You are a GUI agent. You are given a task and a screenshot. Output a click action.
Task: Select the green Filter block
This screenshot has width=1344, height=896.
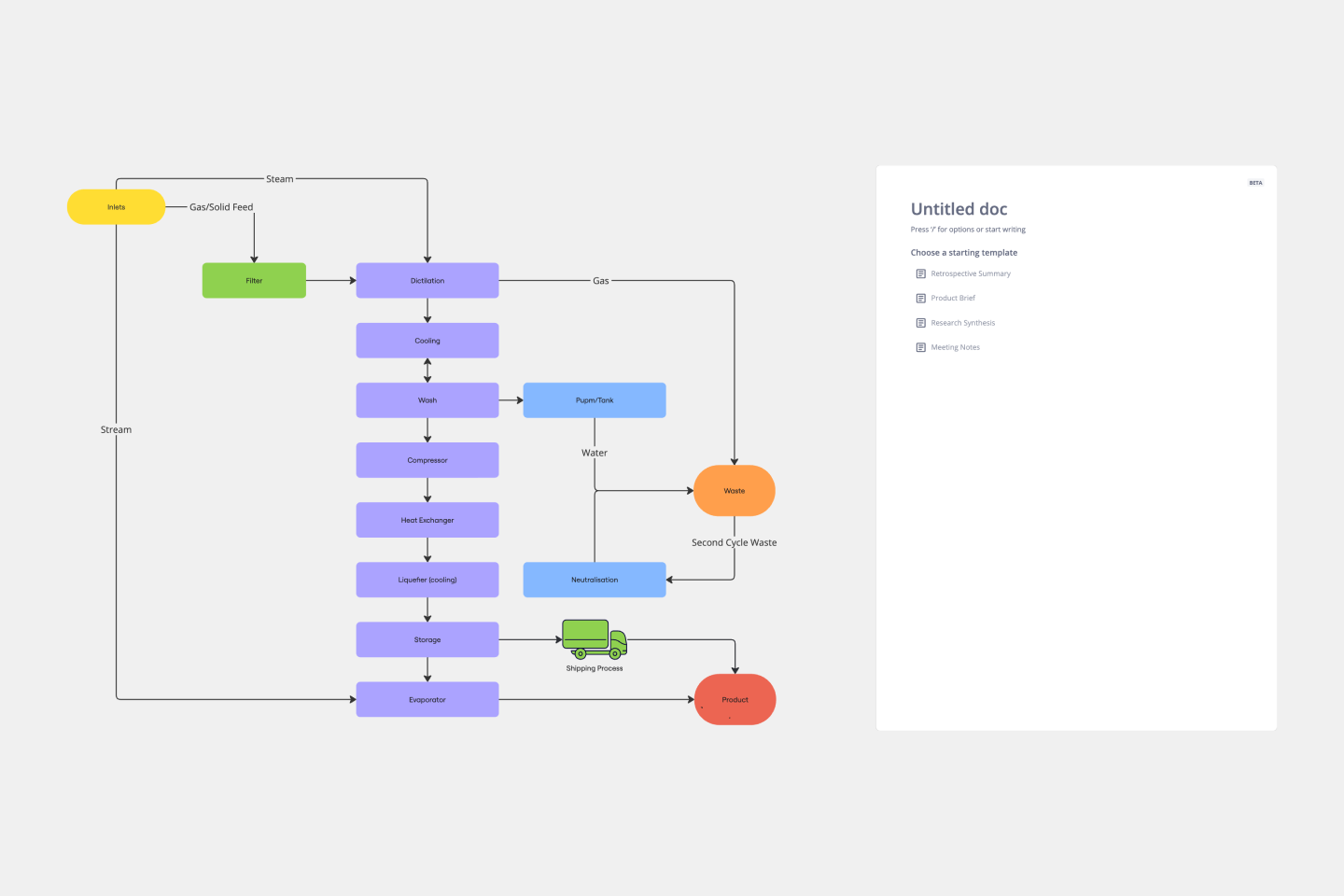254,280
